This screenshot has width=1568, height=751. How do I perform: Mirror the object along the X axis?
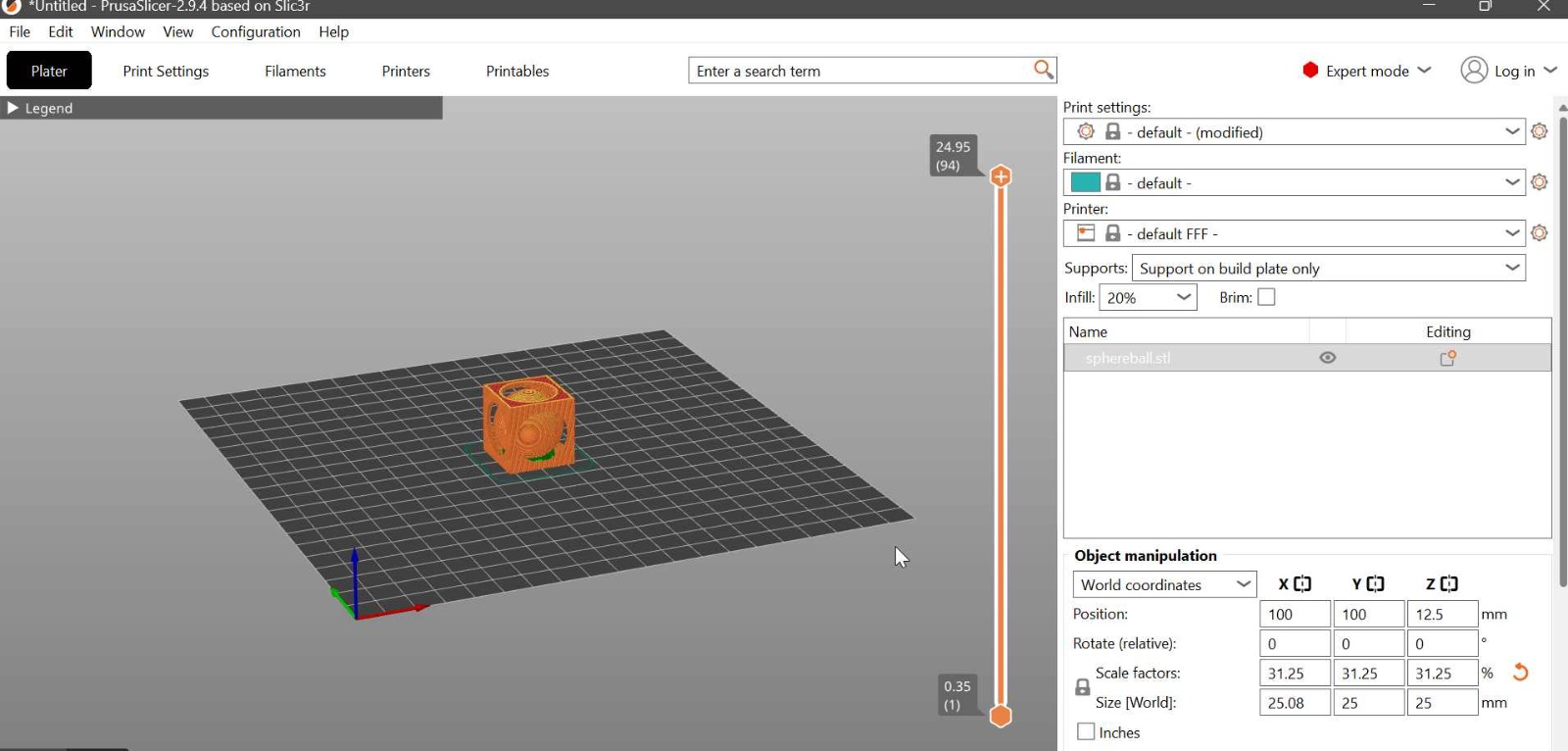tap(1302, 584)
